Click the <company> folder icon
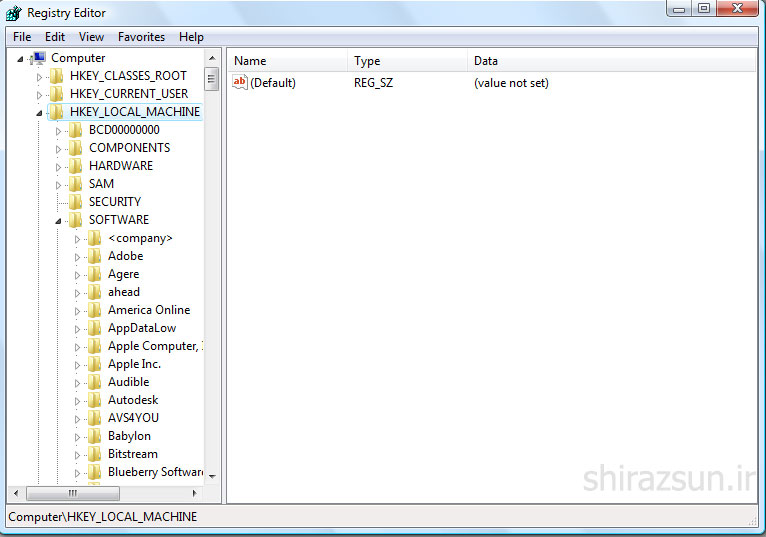The width and height of the screenshot is (766, 537). point(95,238)
